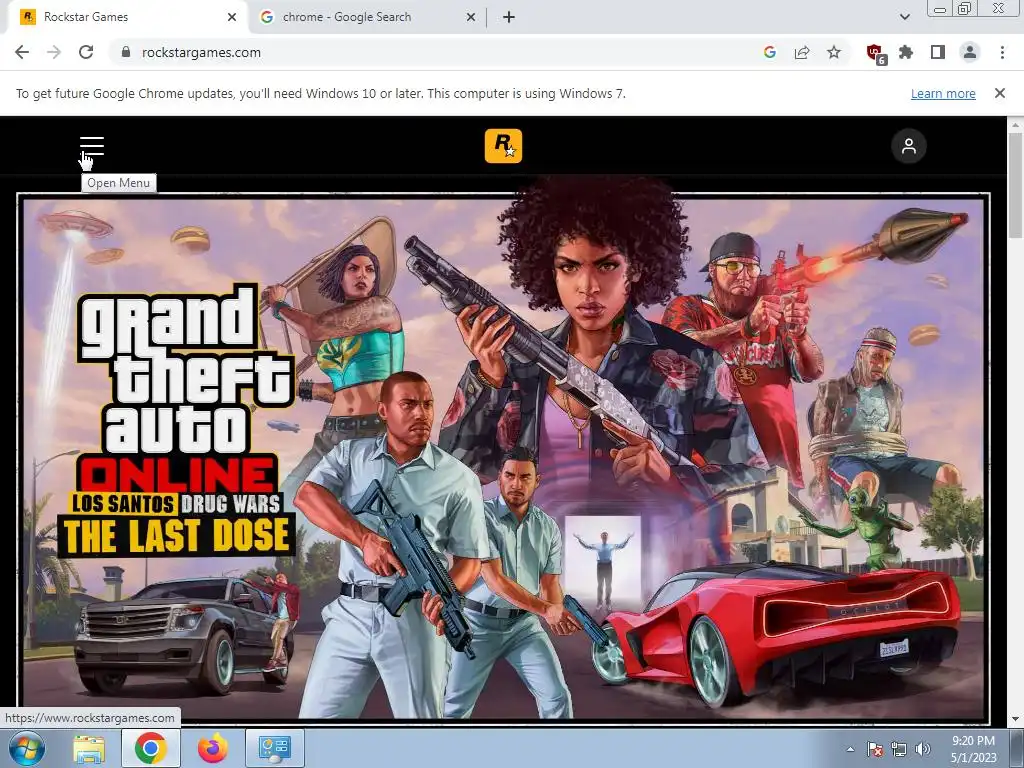
Task: Open the volume speaker icon
Action: [922, 749]
